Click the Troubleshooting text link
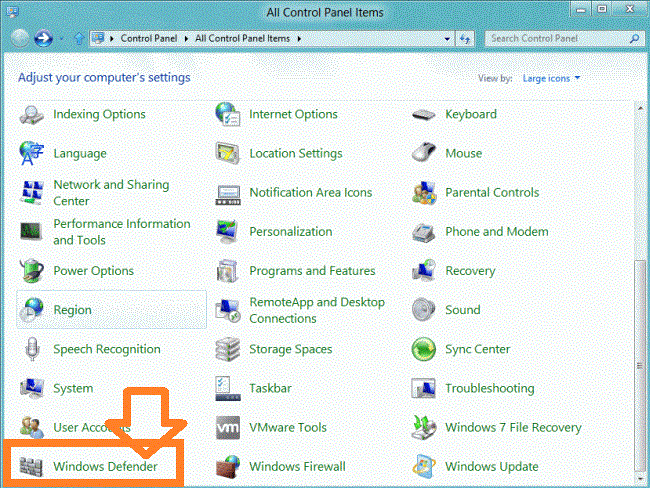Image resolution: width=650 pixels, height=488 pixels. point(490,388)
